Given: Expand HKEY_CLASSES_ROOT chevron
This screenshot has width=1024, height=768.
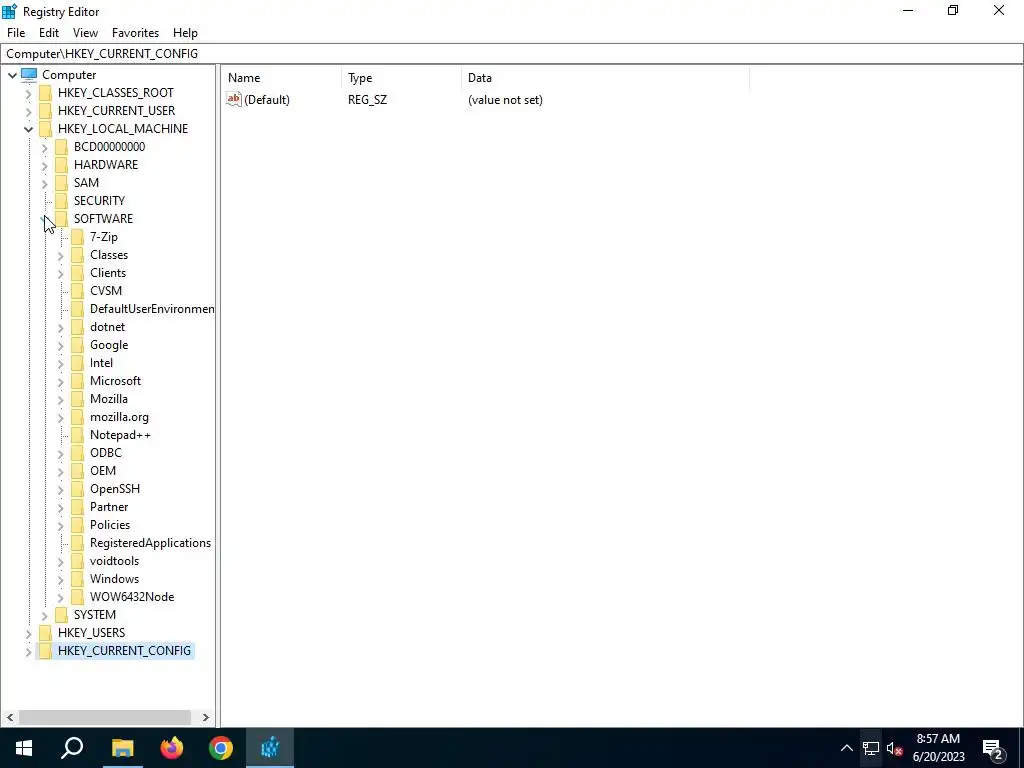Looking at the screenshot, I should point(28,93).
